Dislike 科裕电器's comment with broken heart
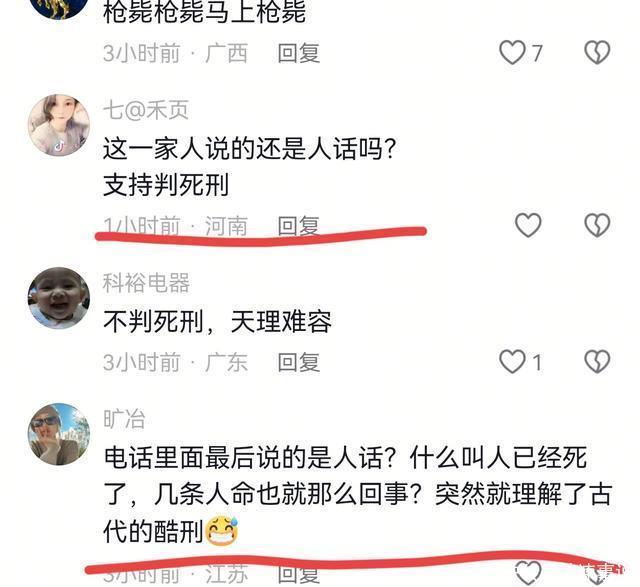This screenshot has height=587, width=640. 597,362
